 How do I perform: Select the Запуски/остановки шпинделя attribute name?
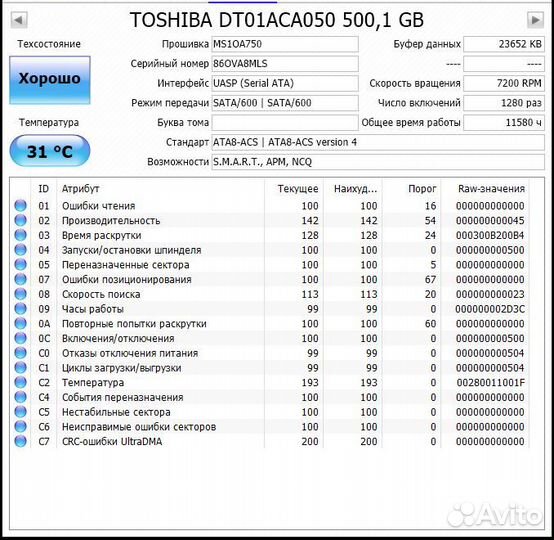coord(131,250)
